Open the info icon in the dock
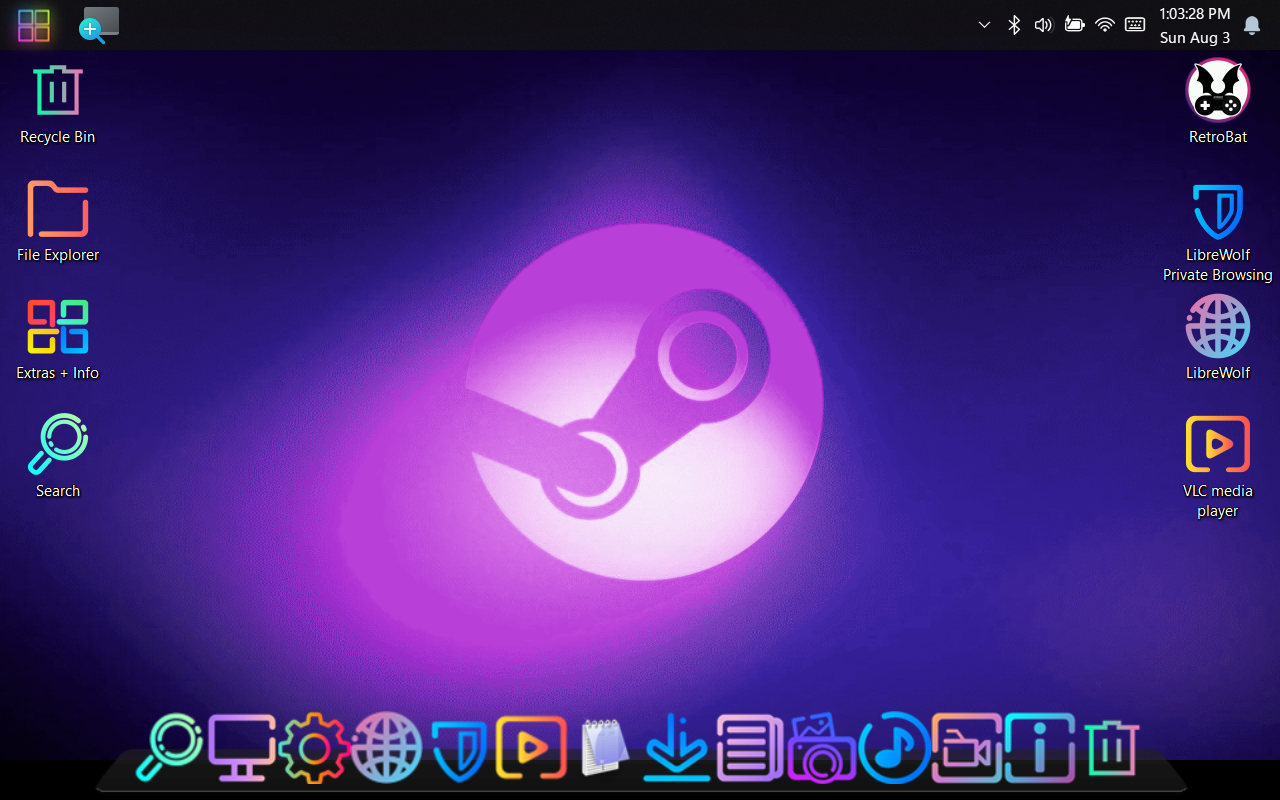The image size is (1280, 800). (1039, 748)
